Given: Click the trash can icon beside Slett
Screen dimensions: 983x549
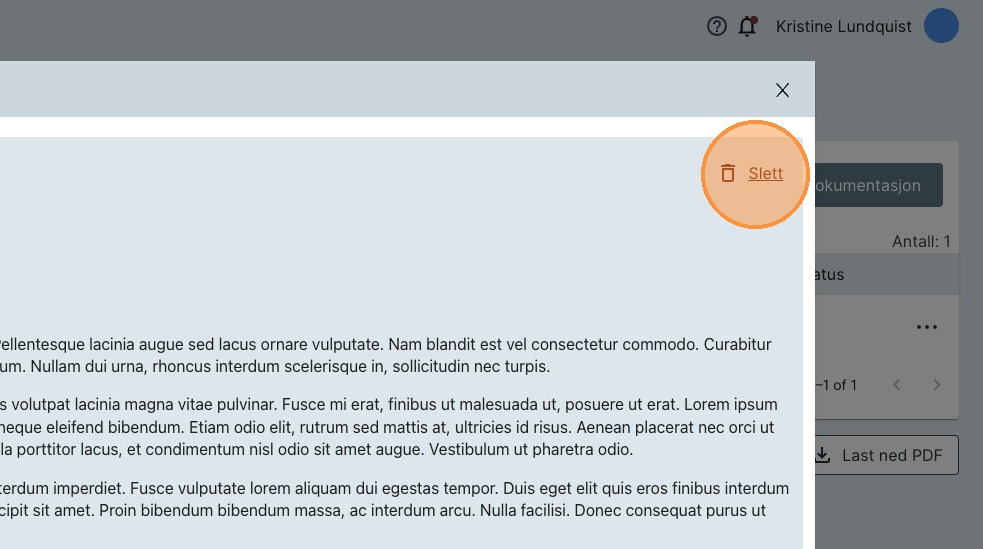Looking at the screenshot, I should [728, 174].
